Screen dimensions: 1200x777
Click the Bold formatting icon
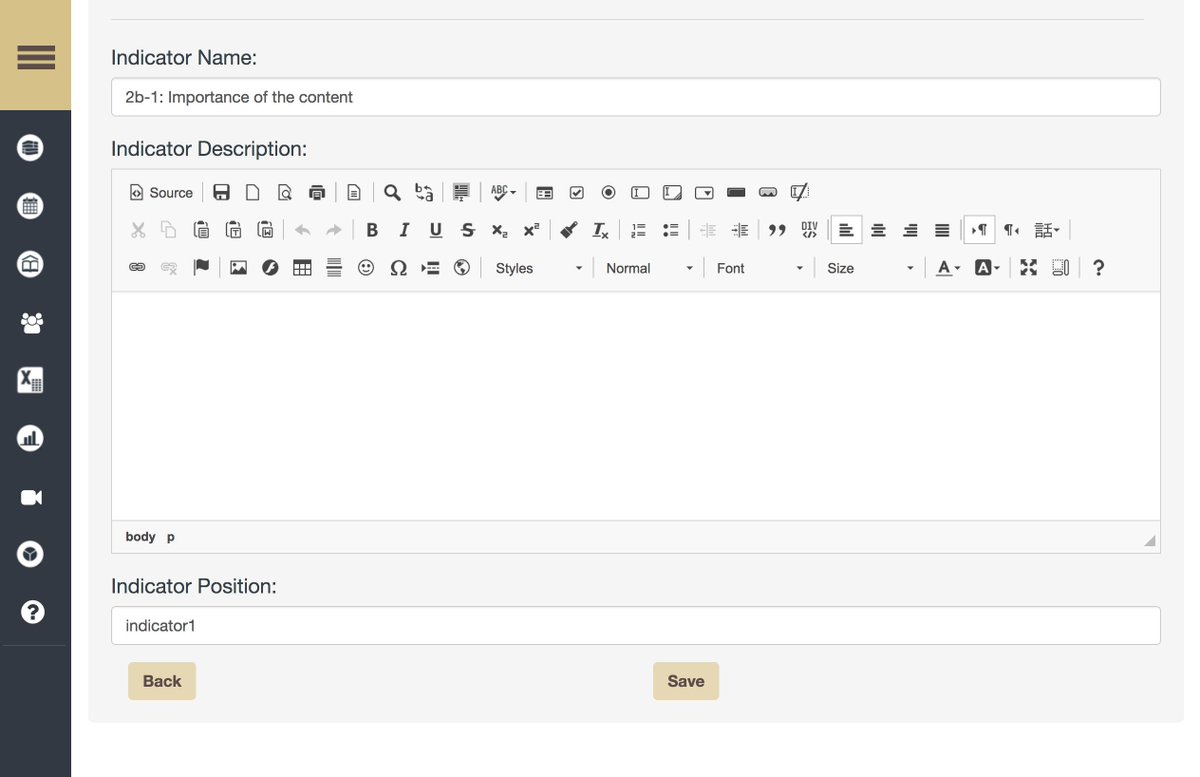click(x=372, y=230)
